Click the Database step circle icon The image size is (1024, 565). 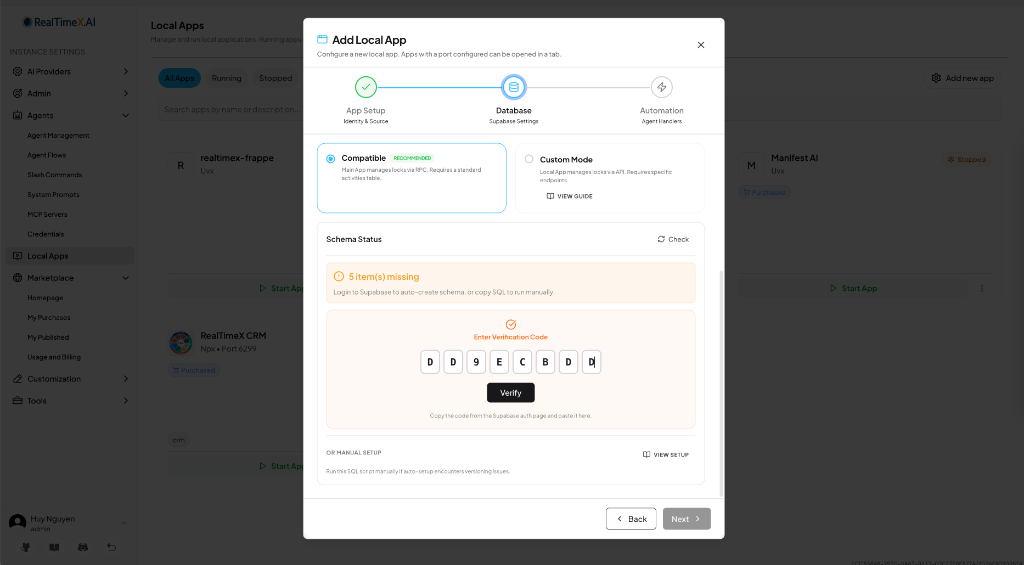pyautogui.click(x=513, y=87)
